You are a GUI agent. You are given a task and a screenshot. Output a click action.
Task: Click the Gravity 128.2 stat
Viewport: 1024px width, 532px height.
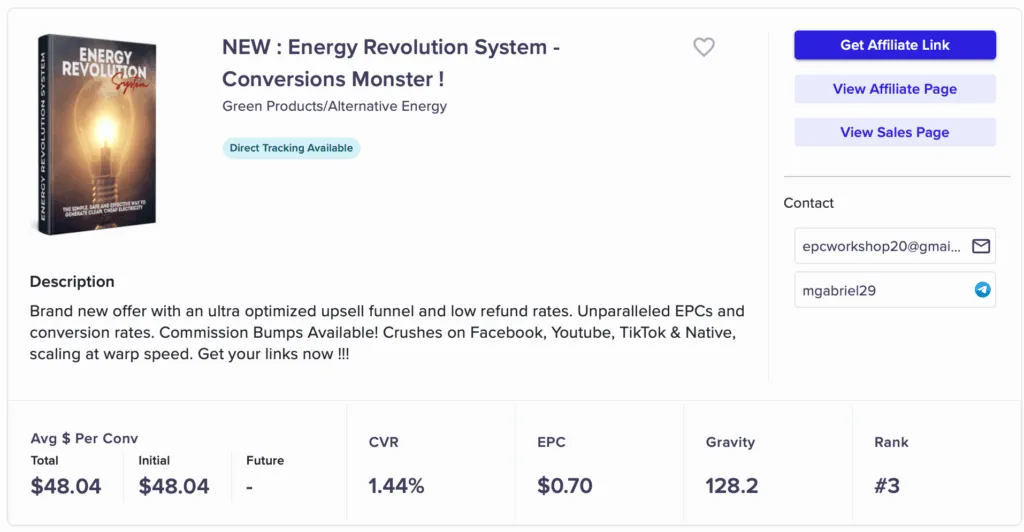(x=731, y=486)
